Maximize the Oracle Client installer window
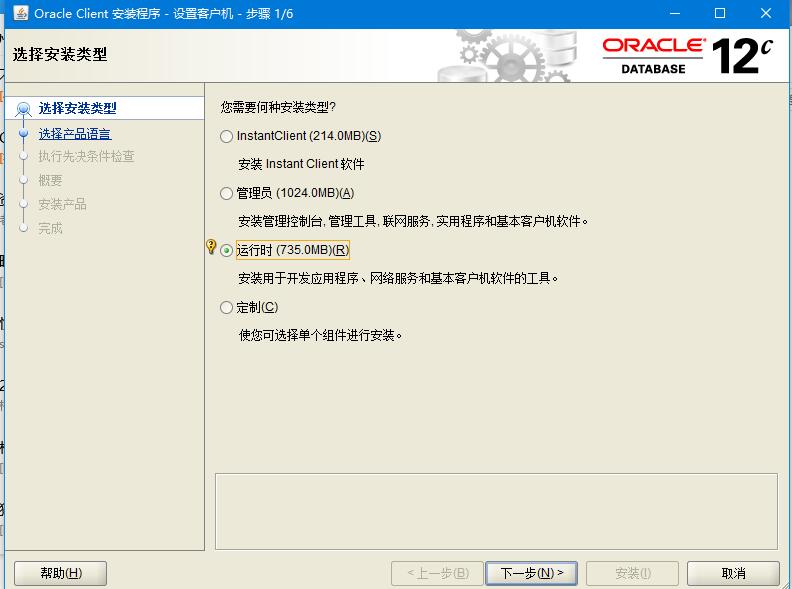The height and width of the screenshot is (589, 792). click(720, 14)
